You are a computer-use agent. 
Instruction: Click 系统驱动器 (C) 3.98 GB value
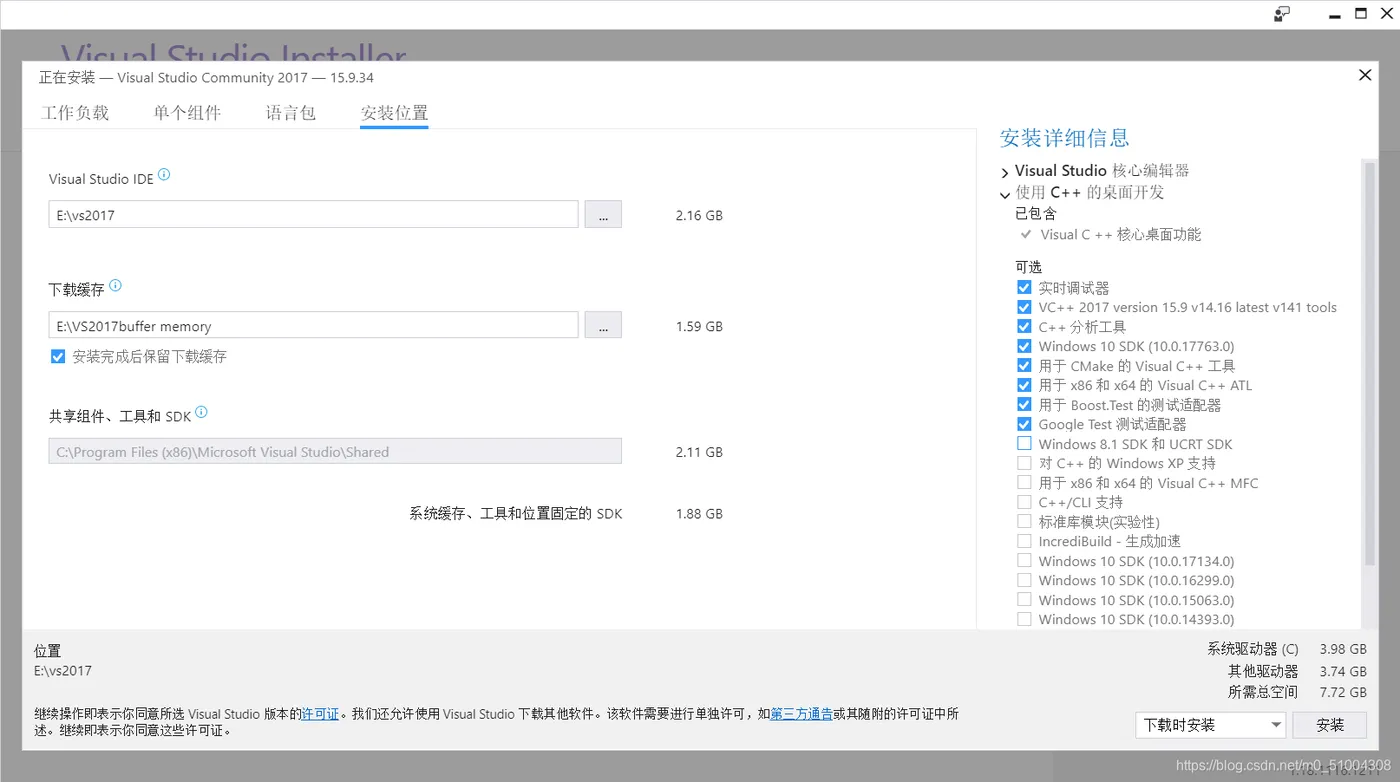(1342, 649)
